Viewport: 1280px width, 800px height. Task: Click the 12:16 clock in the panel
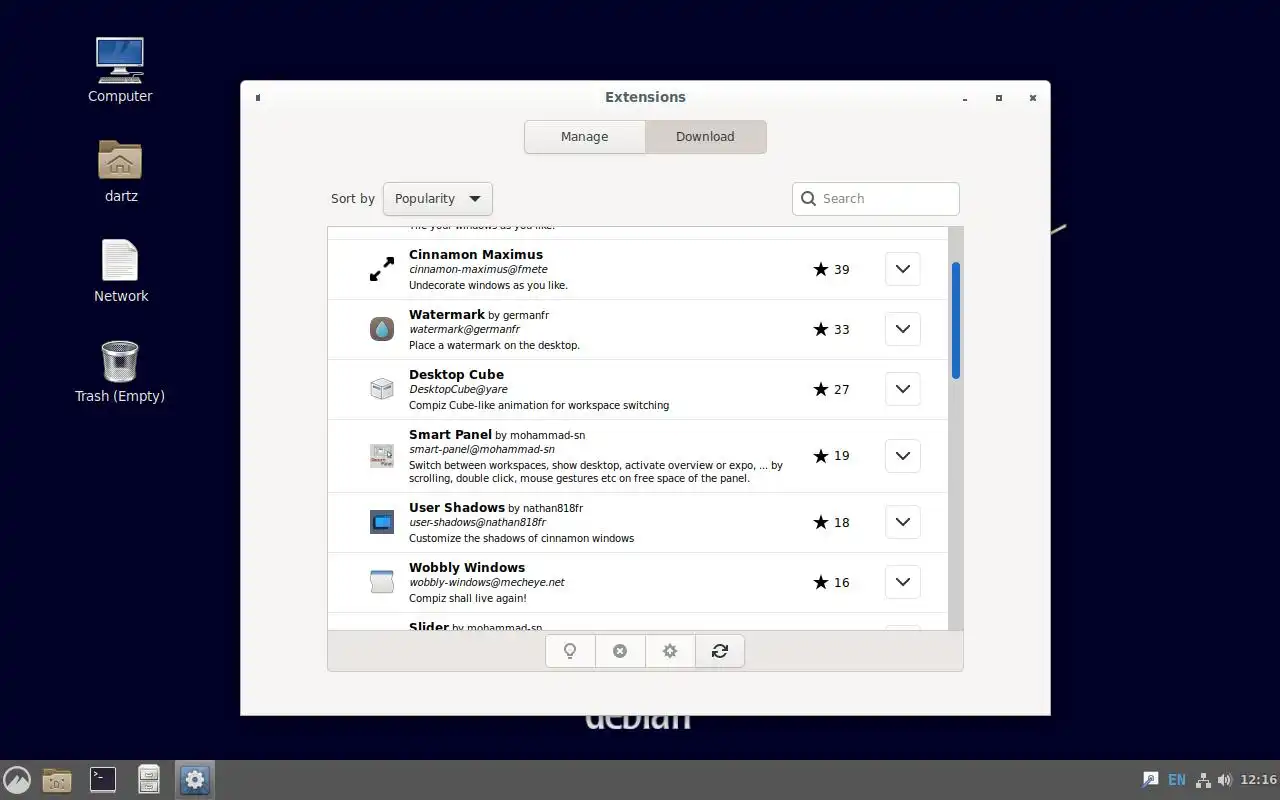tap(1258, 780)
